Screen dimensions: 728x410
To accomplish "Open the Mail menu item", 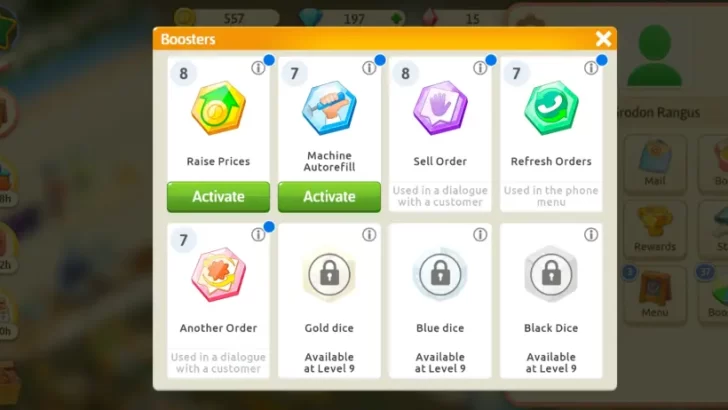I will (x=655, y=163).
